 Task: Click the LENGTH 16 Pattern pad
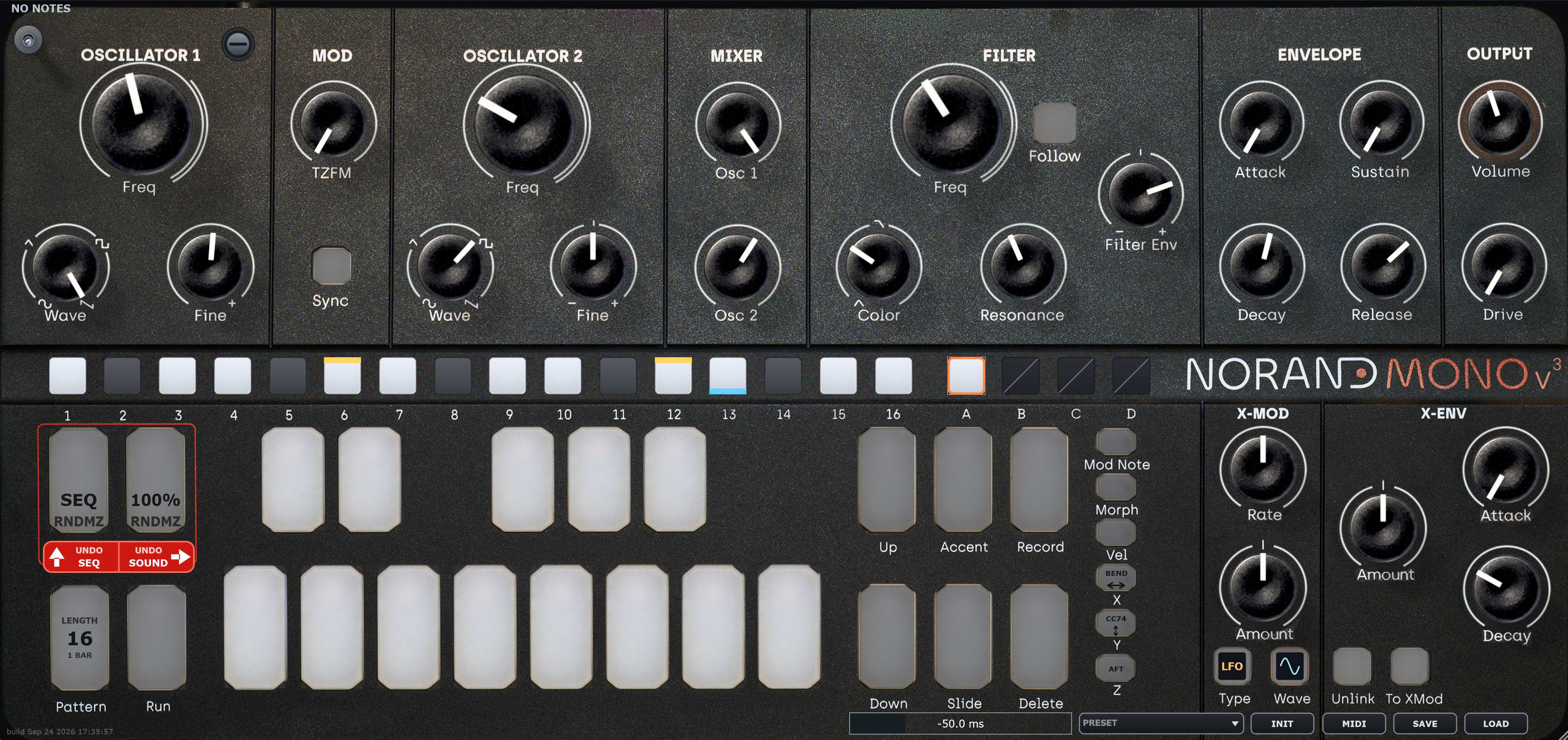[x=80, y=637]
